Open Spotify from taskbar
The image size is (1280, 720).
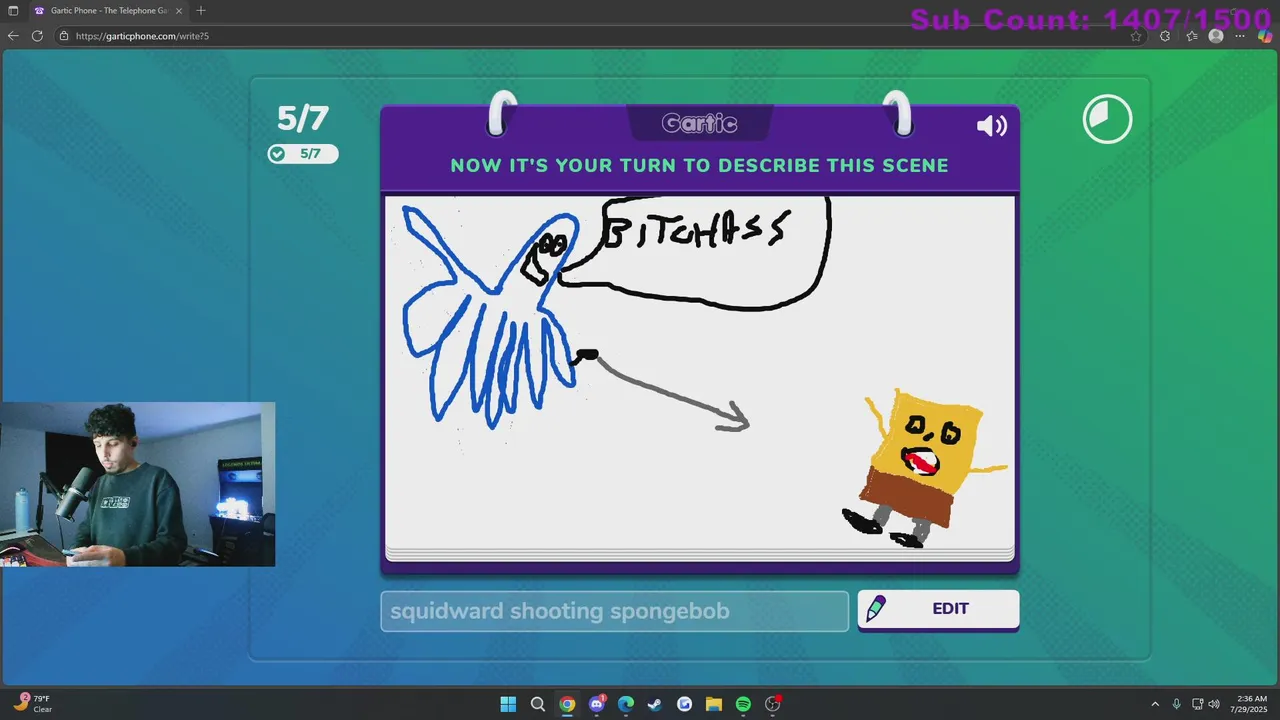point(743,704)
